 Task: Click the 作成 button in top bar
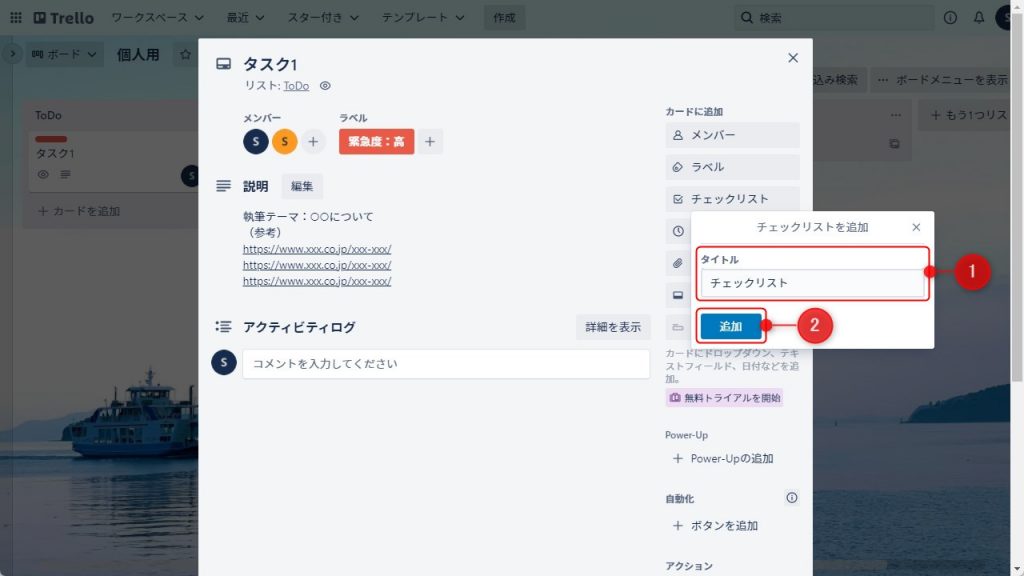pos(504,18)
